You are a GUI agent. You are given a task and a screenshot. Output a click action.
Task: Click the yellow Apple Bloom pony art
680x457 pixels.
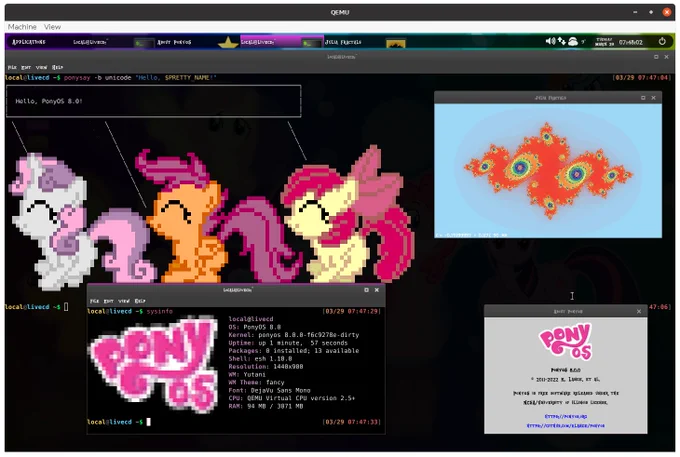(338, 217)
